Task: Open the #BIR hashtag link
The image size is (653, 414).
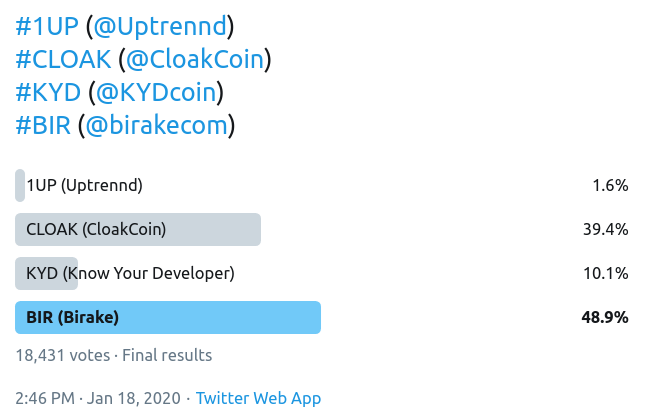Action: (x=43, y=125)
